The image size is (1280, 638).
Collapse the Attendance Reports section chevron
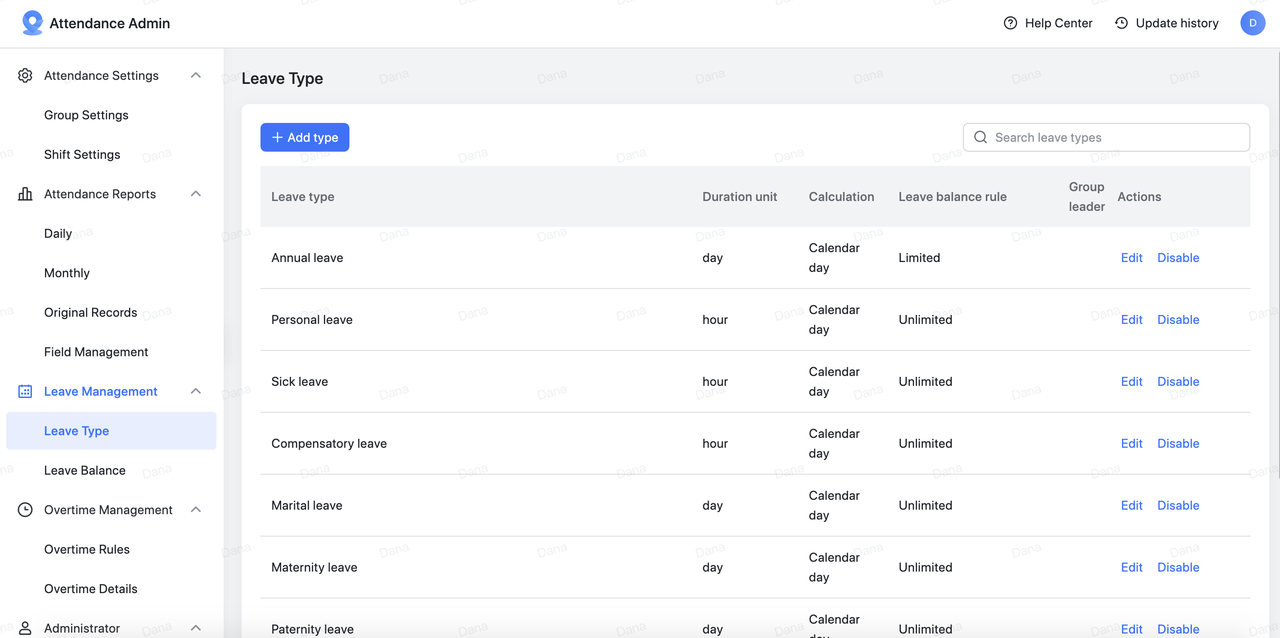click(x=196, y=194)
